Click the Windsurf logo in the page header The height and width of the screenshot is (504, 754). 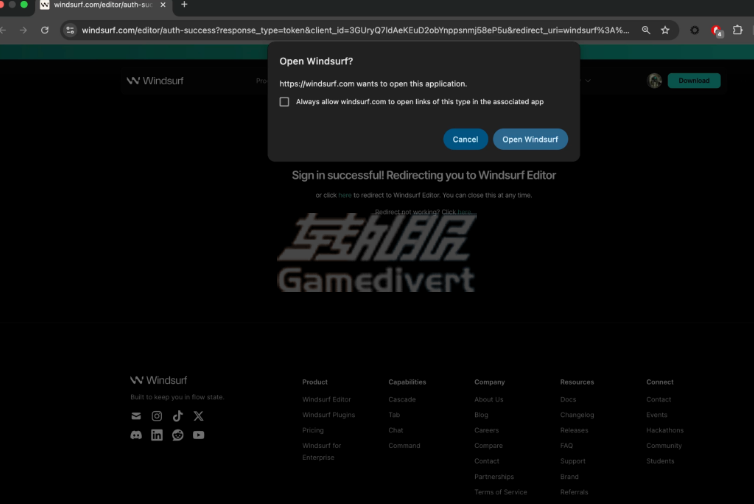point(155,81)
